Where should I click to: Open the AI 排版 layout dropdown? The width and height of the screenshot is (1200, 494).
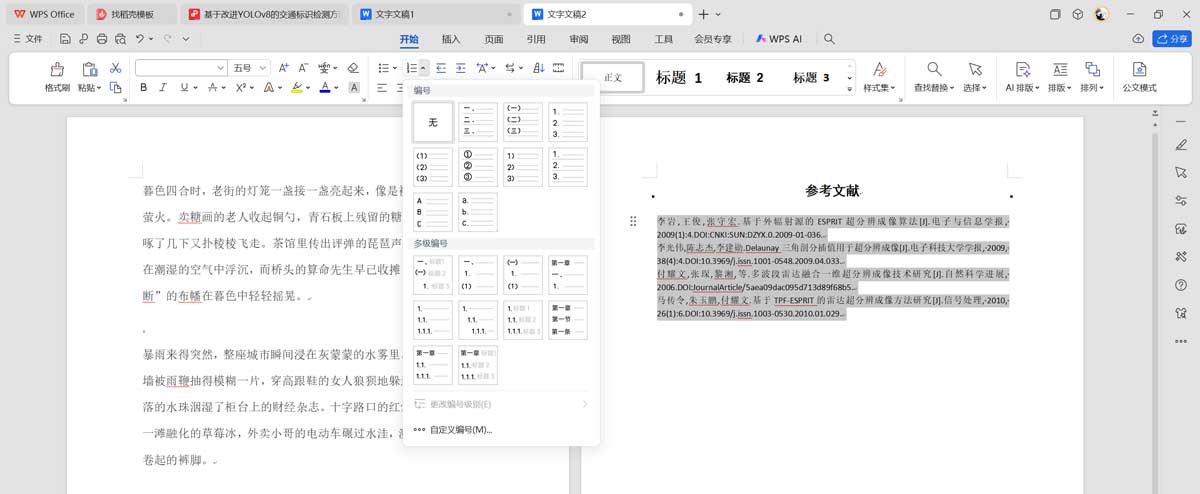[x=1022, y=88]
